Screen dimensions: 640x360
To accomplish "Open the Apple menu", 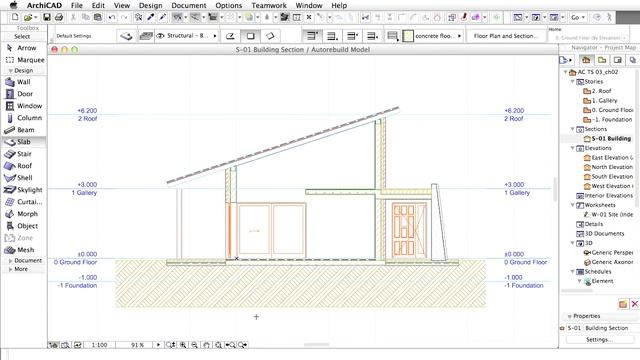I will pos(13,5).
